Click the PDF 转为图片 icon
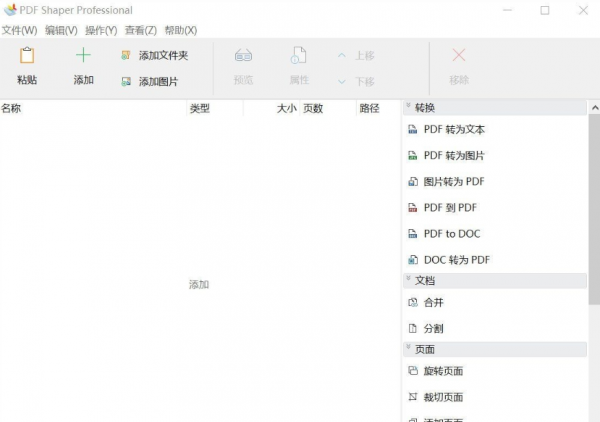The height and width of the screenshot is (422, 600). [412, 155]
